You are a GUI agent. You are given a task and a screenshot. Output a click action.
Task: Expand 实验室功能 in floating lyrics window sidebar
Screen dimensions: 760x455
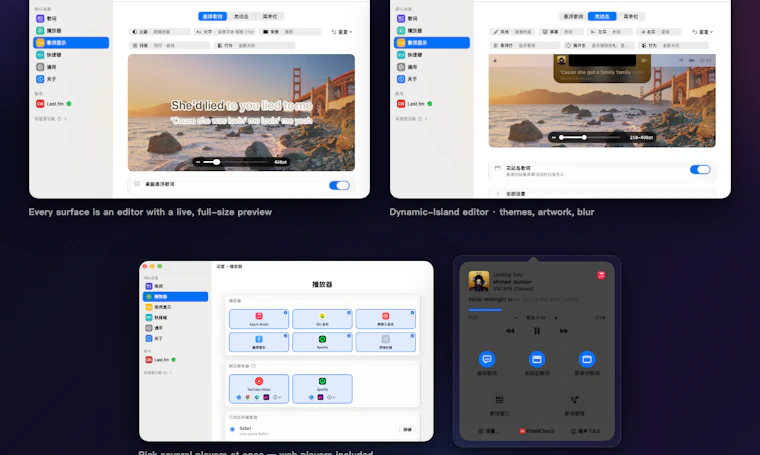point(50,119)
